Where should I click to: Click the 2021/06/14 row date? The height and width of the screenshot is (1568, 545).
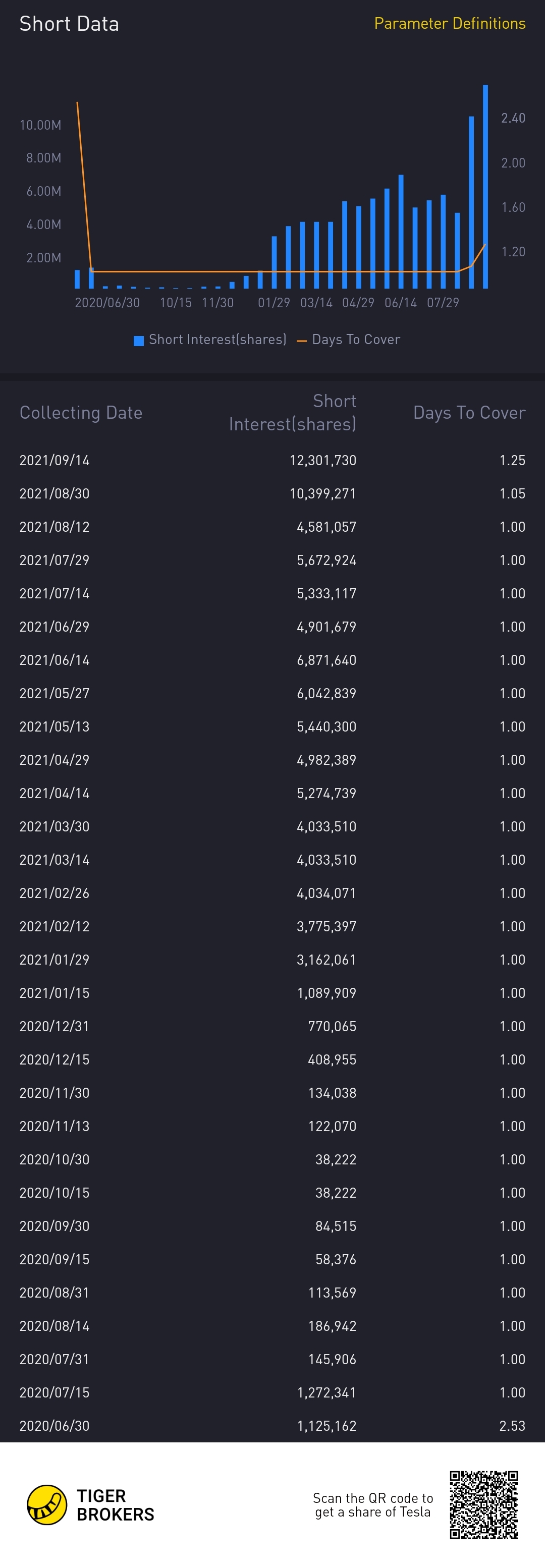54,660
